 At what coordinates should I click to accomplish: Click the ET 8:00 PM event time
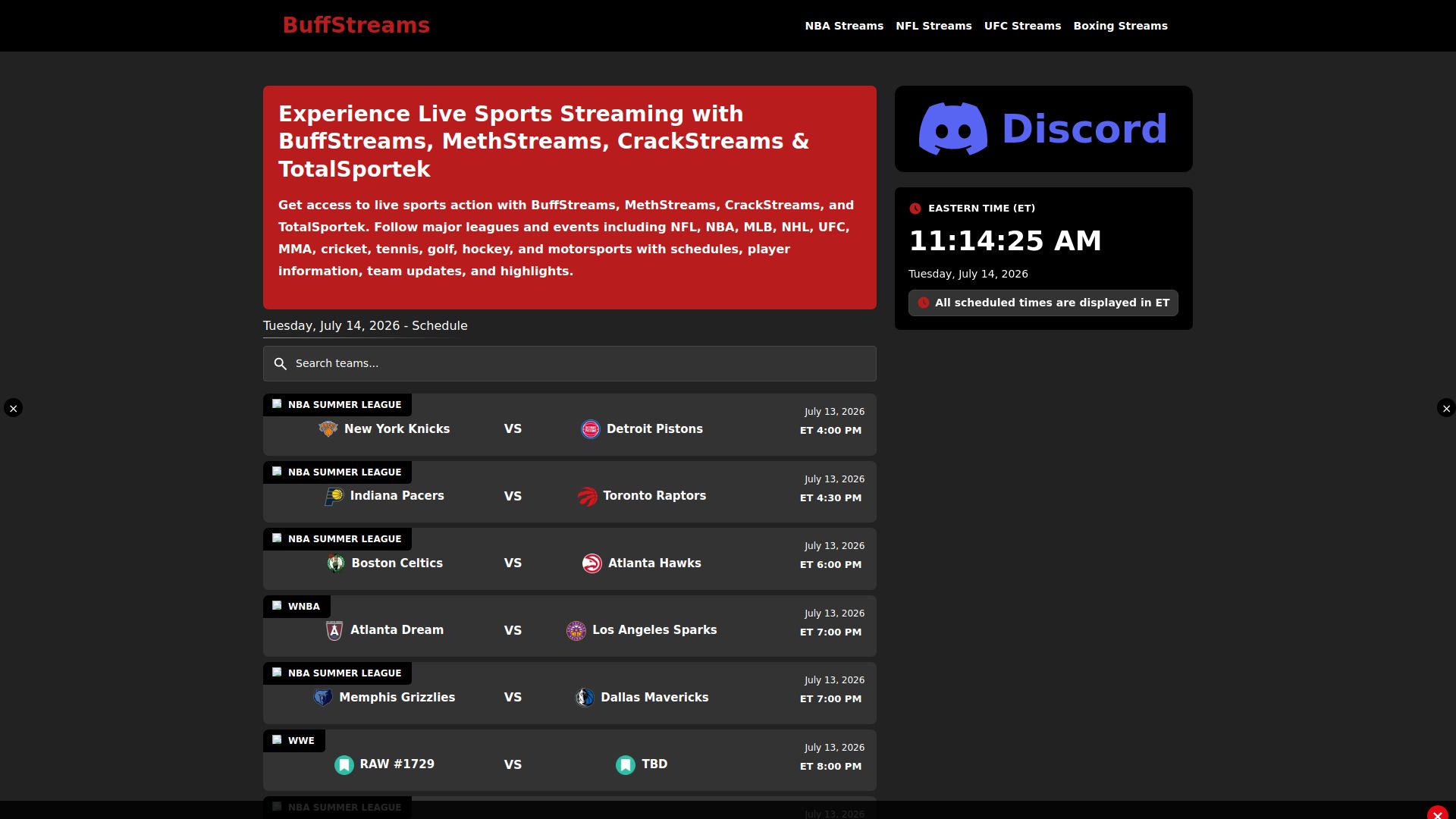click(x=830, y=767)
